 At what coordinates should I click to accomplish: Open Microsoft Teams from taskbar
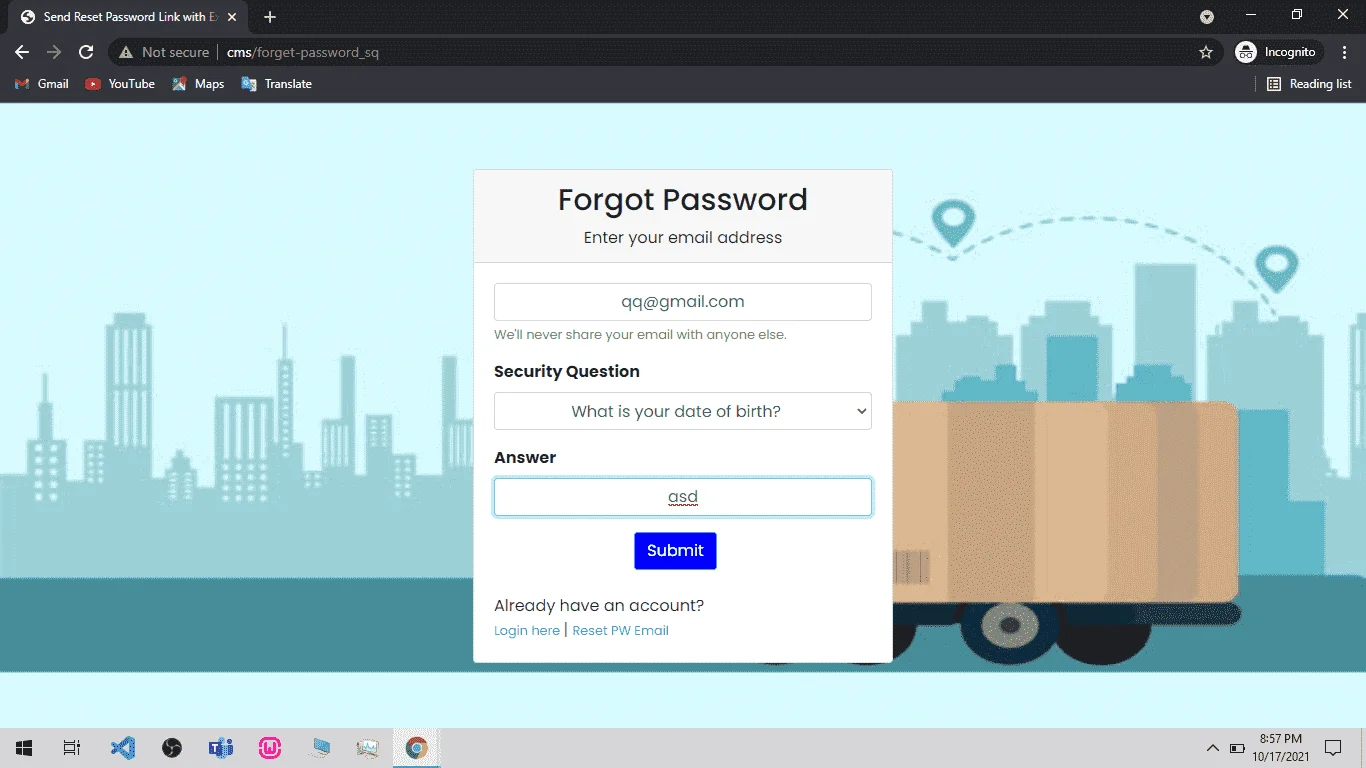point(221,748)
